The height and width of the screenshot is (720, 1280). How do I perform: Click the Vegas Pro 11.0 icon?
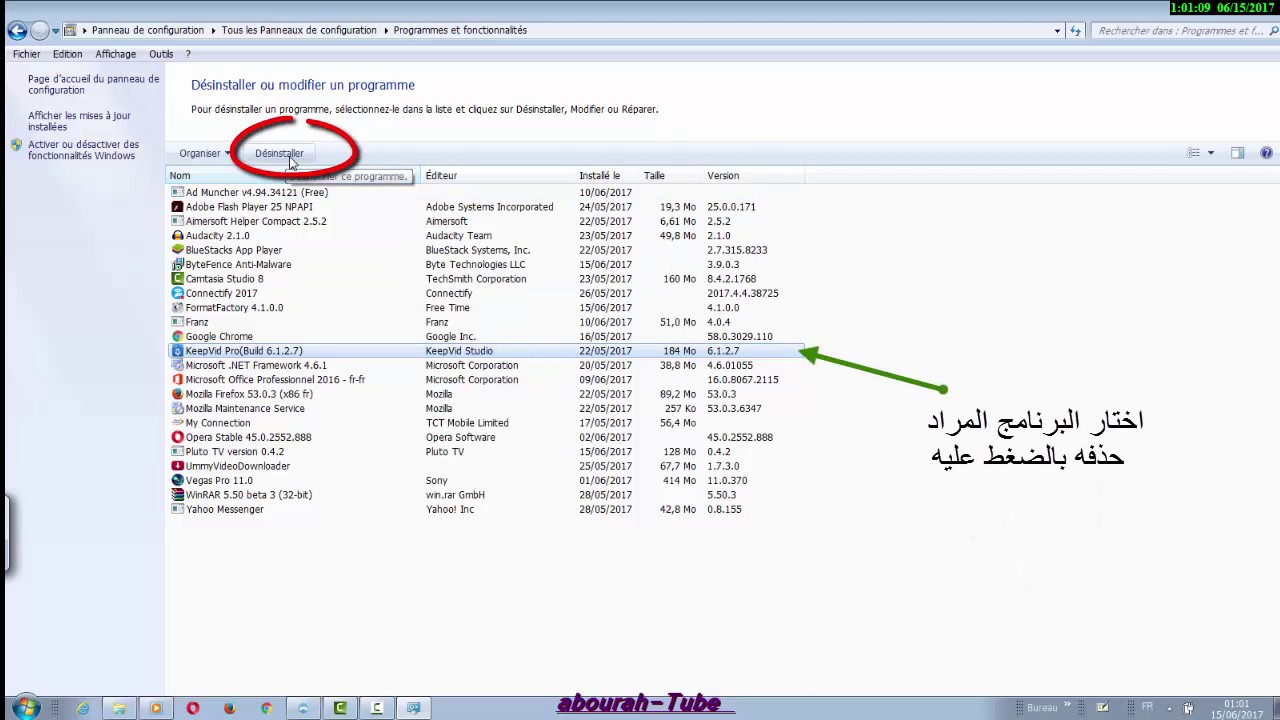[x=177, y=481]
